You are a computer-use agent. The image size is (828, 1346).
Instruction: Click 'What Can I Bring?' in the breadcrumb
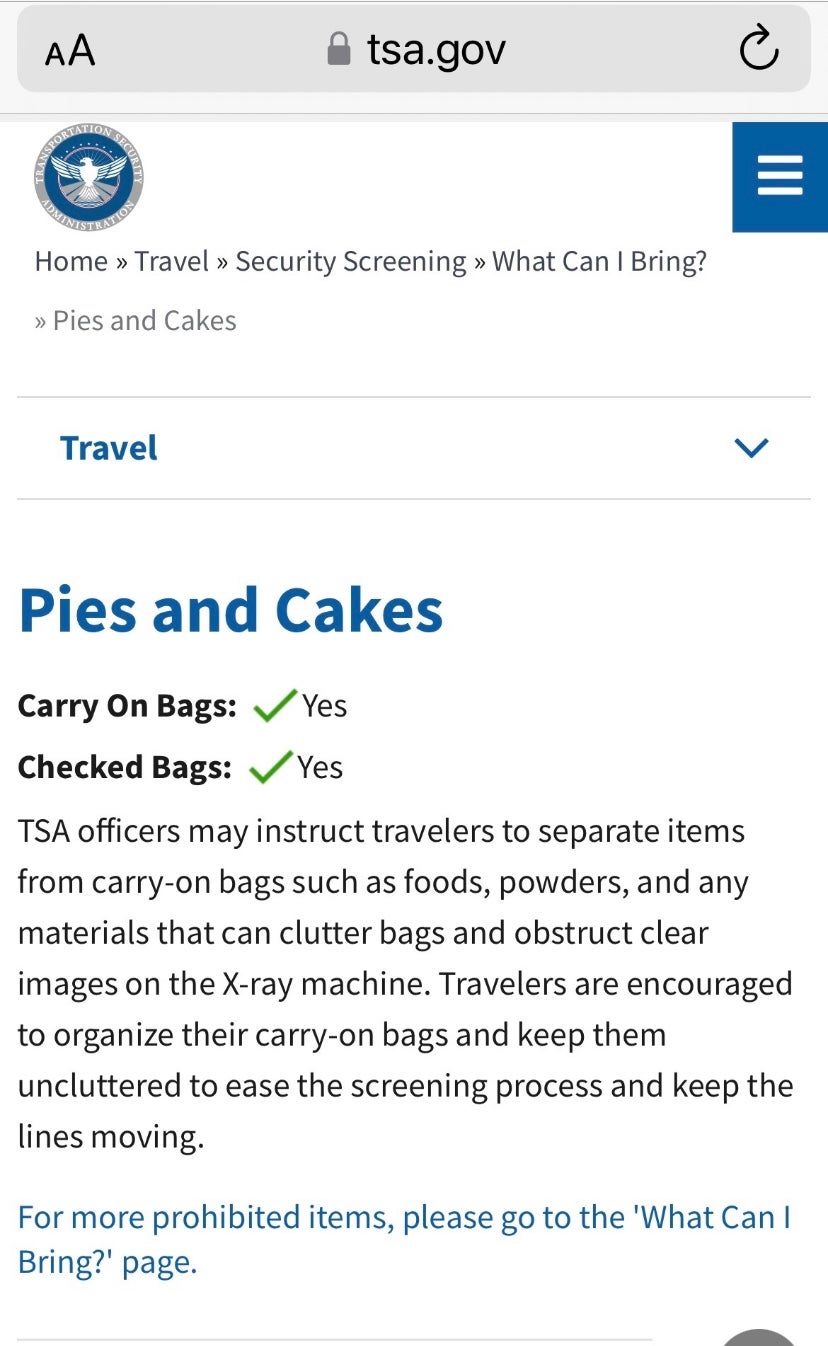[598, 261]
